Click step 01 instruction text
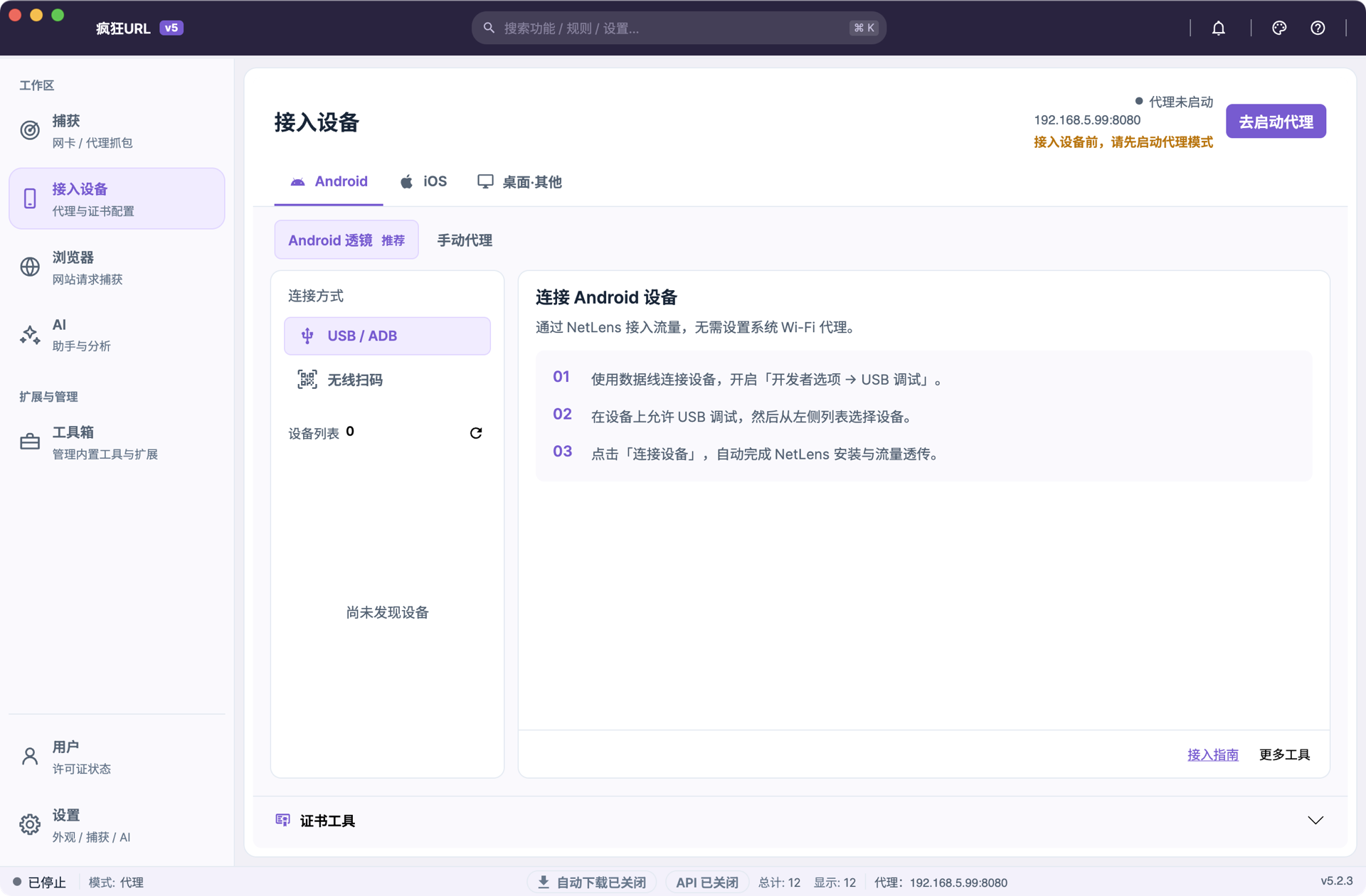Screen dimensions: 1366x896 (x=768, y=380)
